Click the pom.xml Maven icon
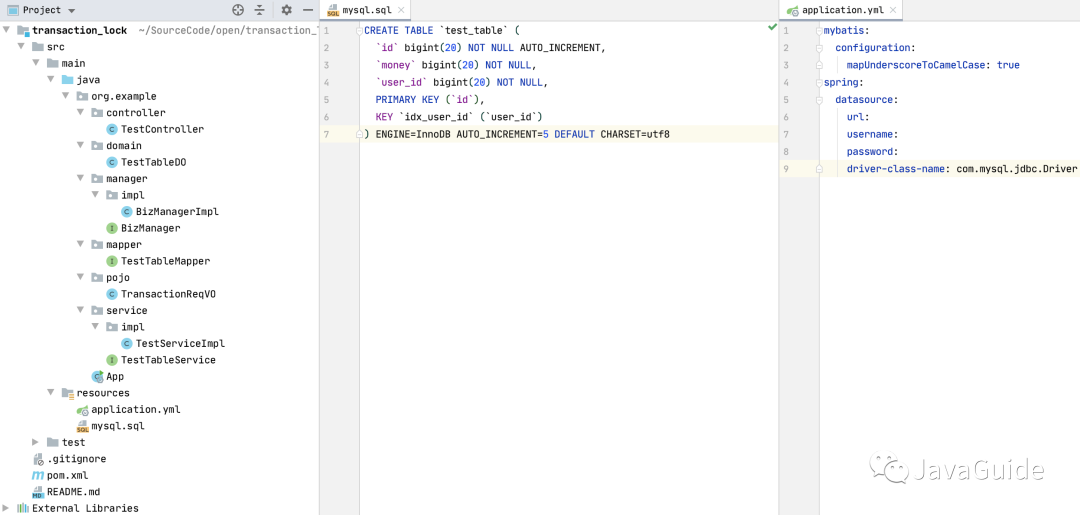 pos(38,475)
